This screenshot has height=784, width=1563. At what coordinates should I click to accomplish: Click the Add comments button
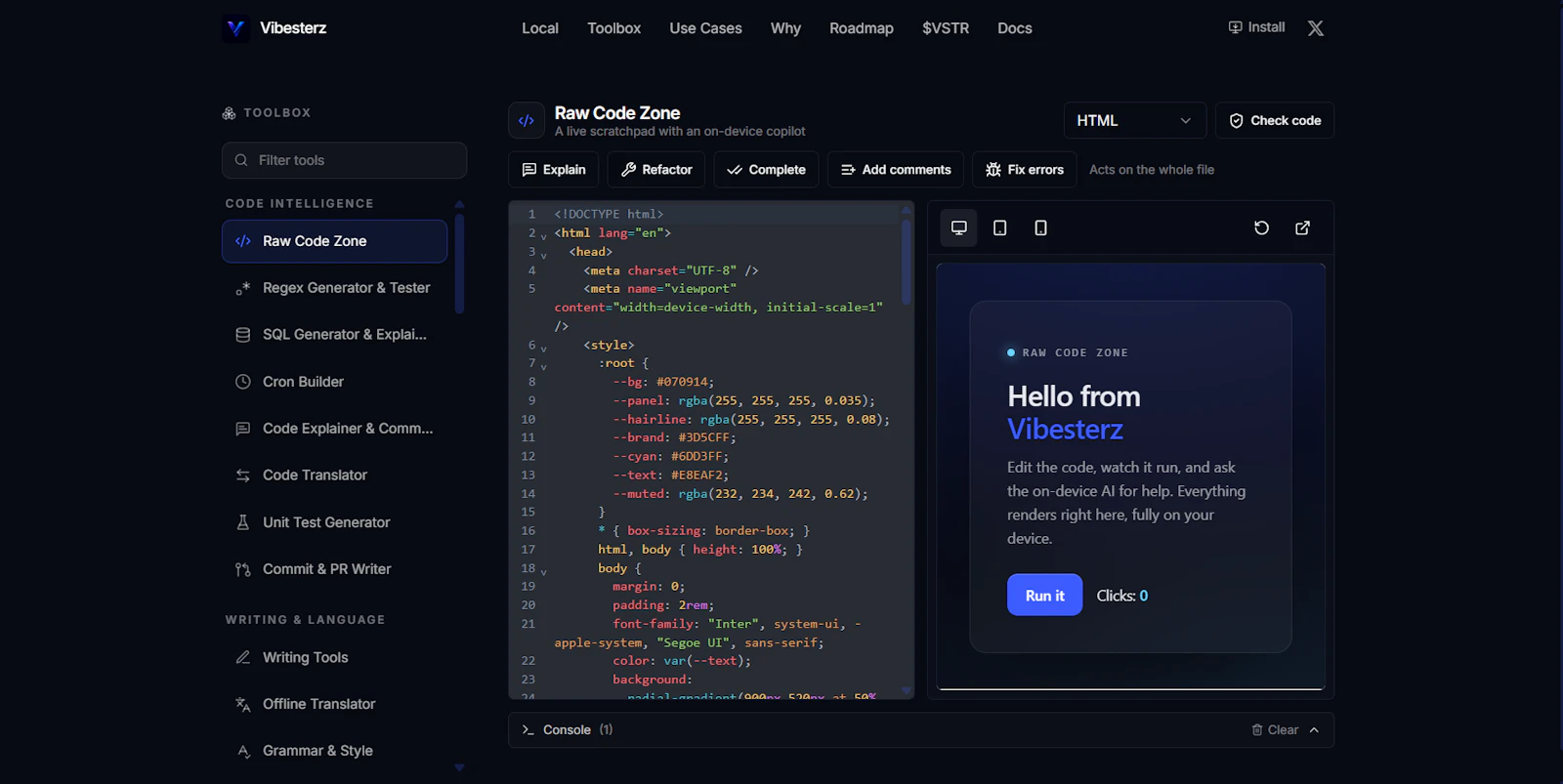point(896,170)
